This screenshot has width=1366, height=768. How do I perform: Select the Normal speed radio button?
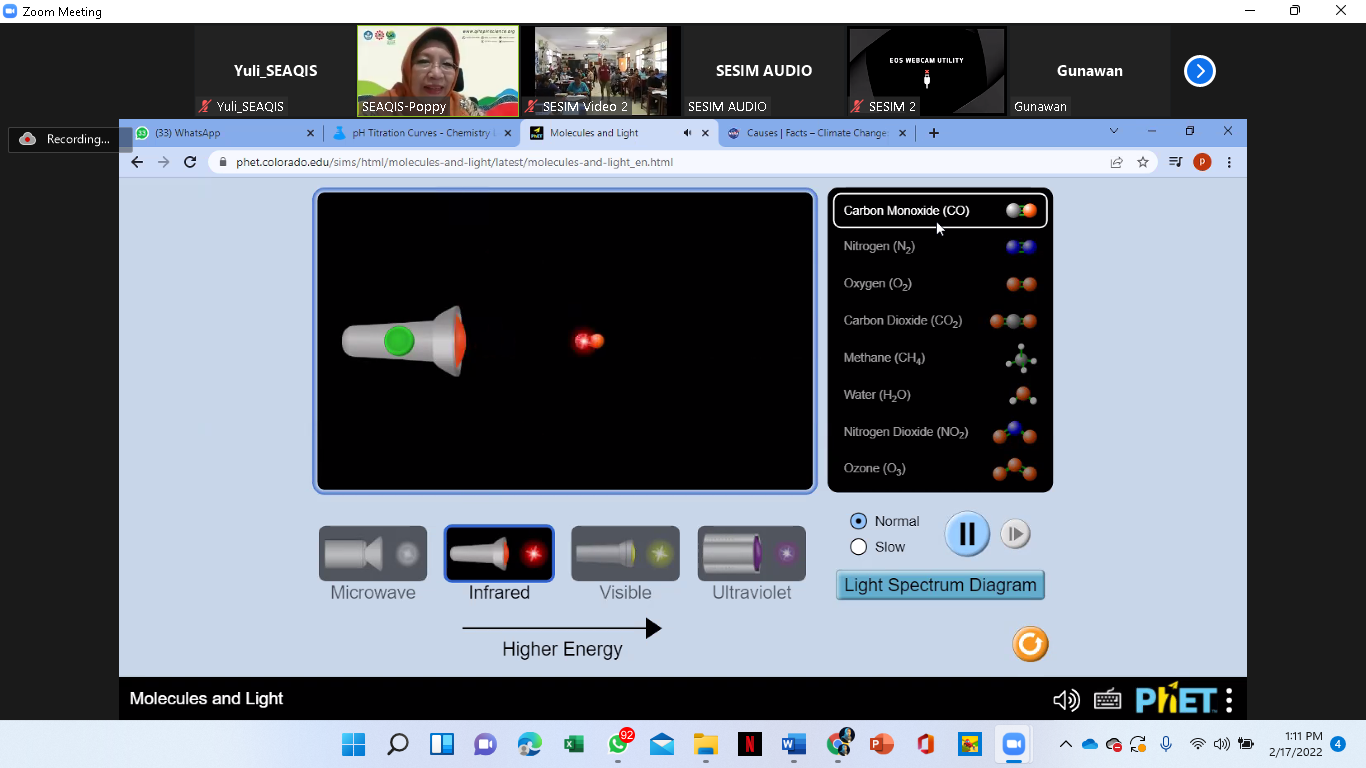tap(858, 521)
